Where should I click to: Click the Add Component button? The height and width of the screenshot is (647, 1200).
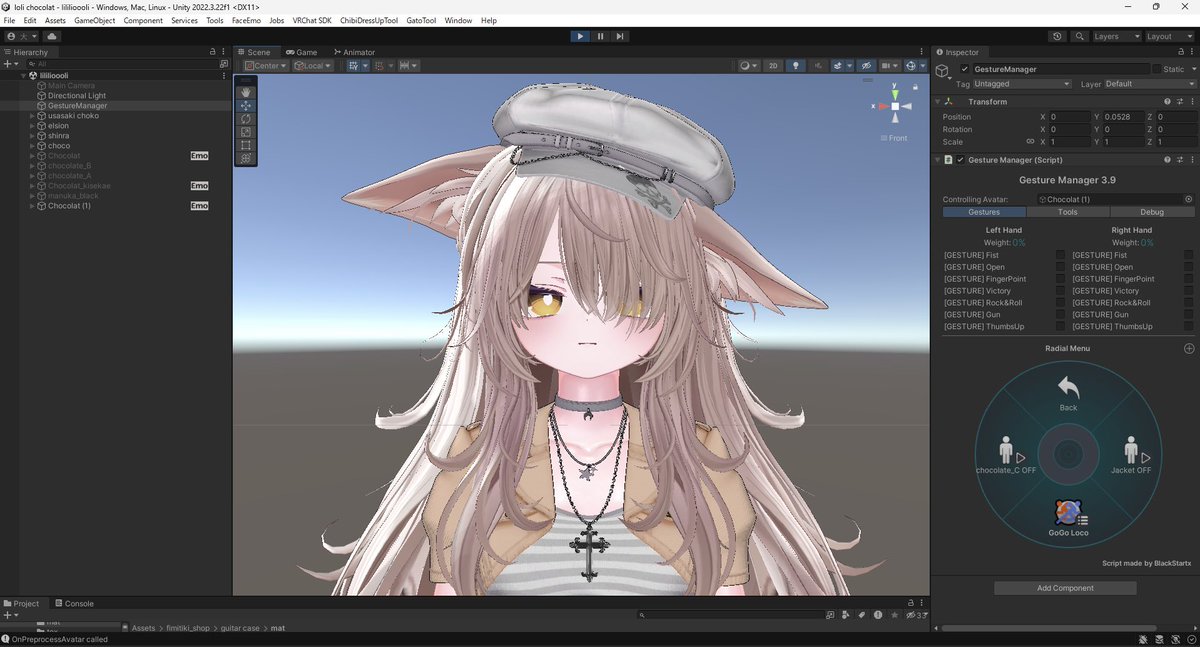[1065, 588]
